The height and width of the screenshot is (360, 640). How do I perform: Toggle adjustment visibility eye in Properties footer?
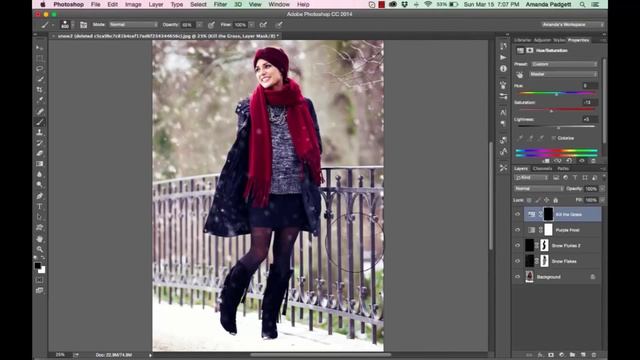pyautogui.click(x=582, y=161)
